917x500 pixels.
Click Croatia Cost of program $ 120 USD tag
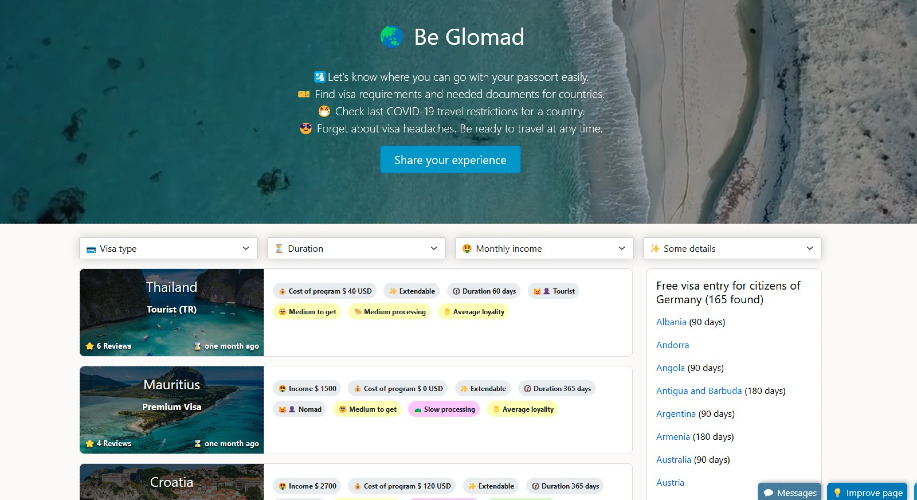coord(402,486)
